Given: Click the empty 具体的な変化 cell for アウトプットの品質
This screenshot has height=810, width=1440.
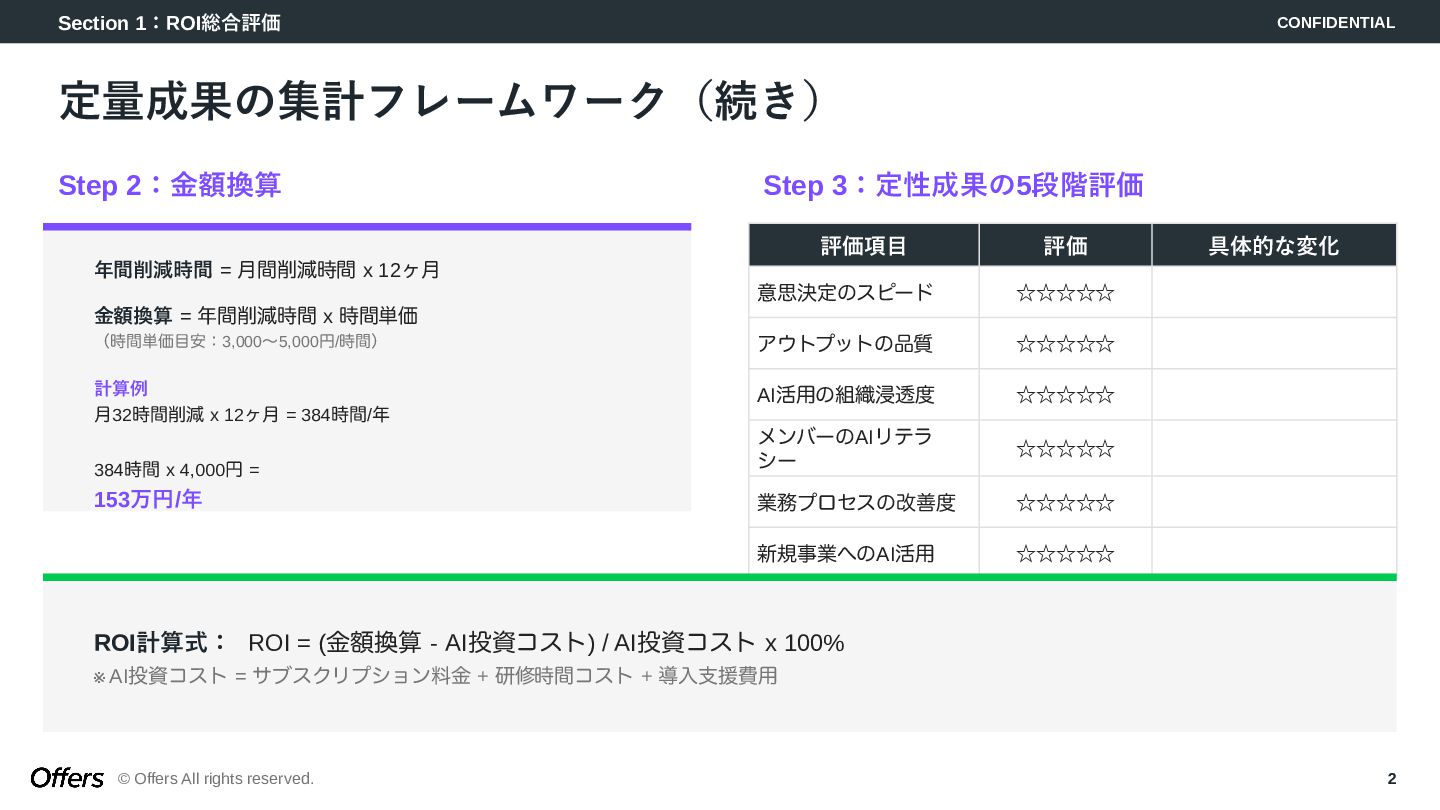Looking at the screenshot, I should (1273, 344).
